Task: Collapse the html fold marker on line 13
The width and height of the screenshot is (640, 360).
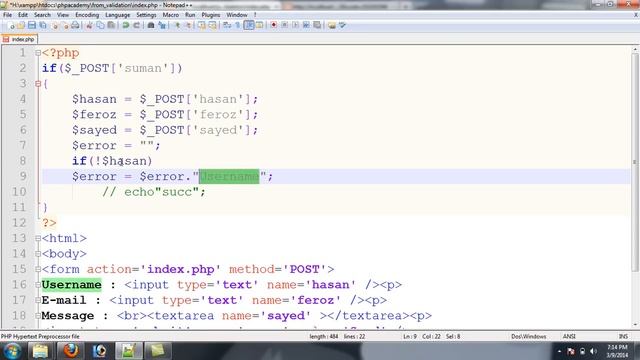Action: pyautogui.click(x=38, y=238)
